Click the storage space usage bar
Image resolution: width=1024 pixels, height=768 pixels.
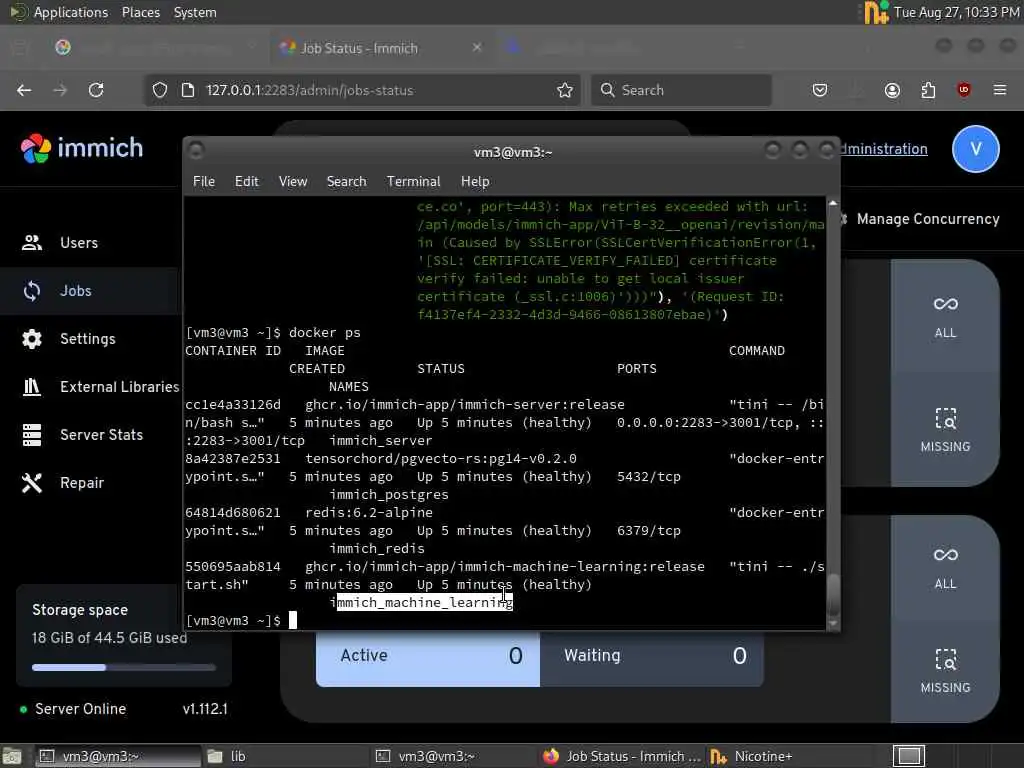(x=123, y=667)
